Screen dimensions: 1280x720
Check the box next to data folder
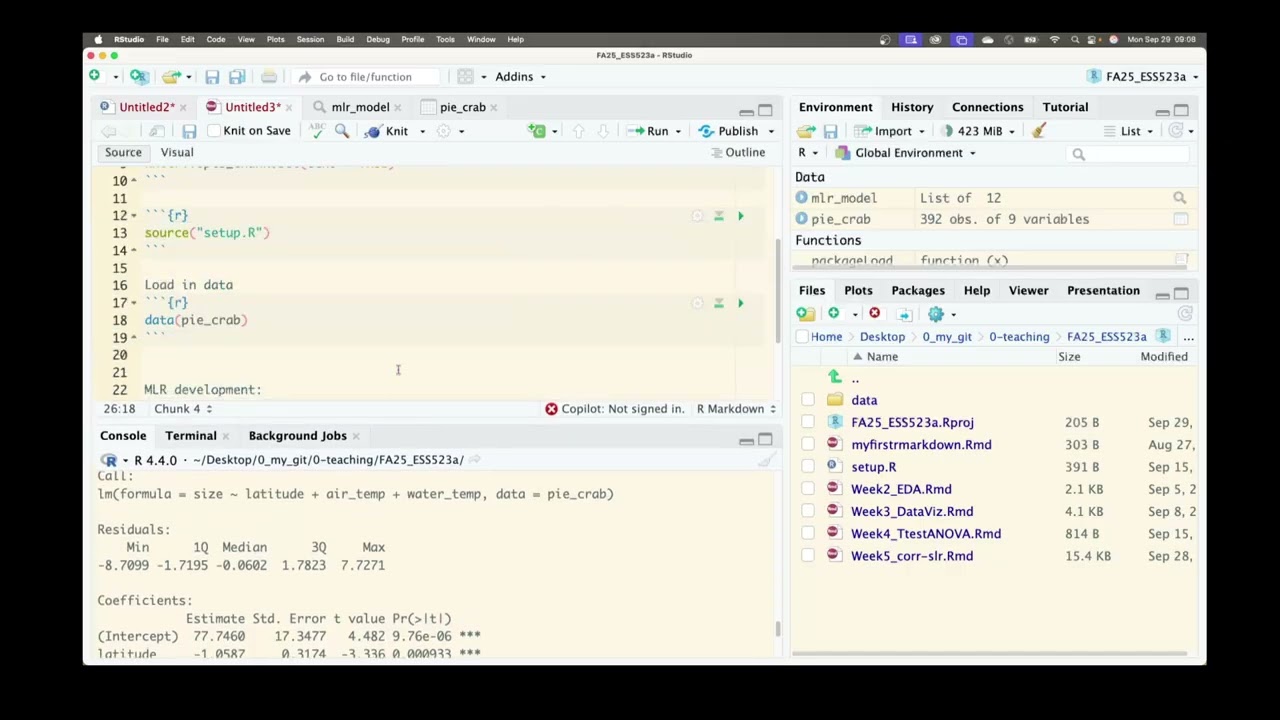click(x=808, y=400)
